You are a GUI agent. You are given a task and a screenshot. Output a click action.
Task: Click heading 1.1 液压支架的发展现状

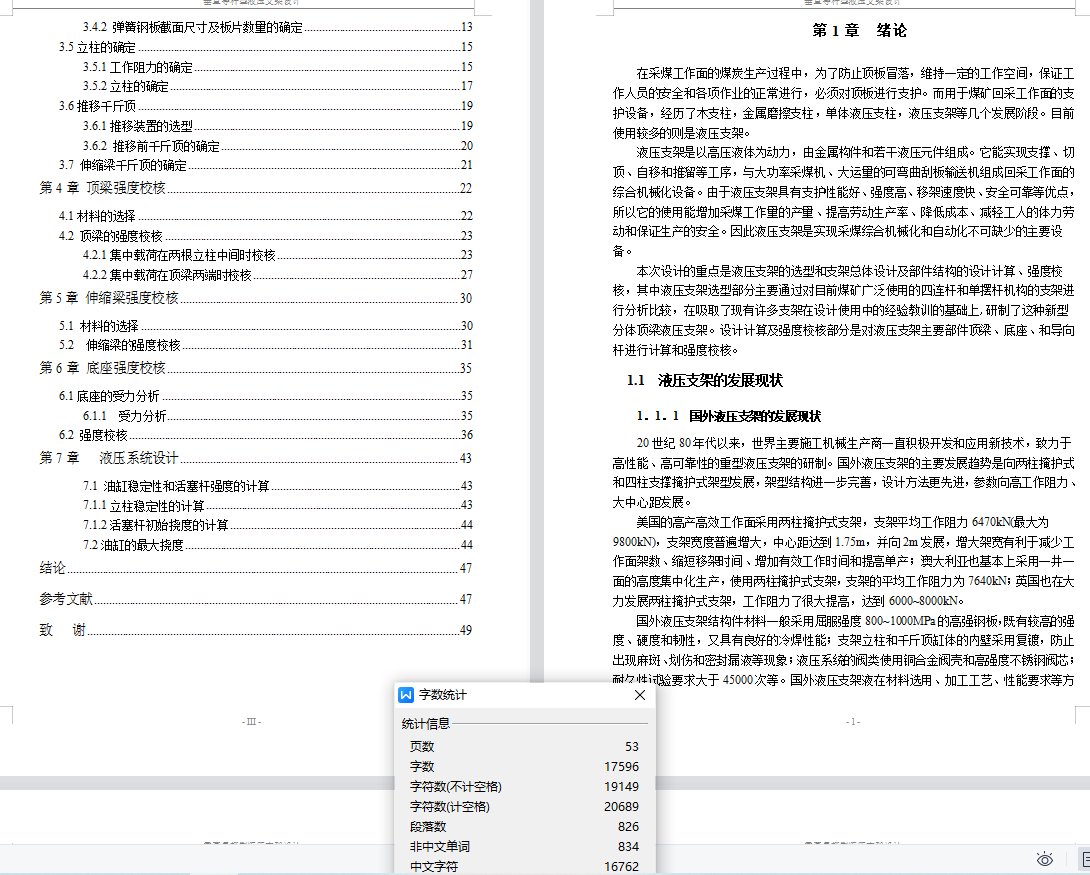coord(704,381)
